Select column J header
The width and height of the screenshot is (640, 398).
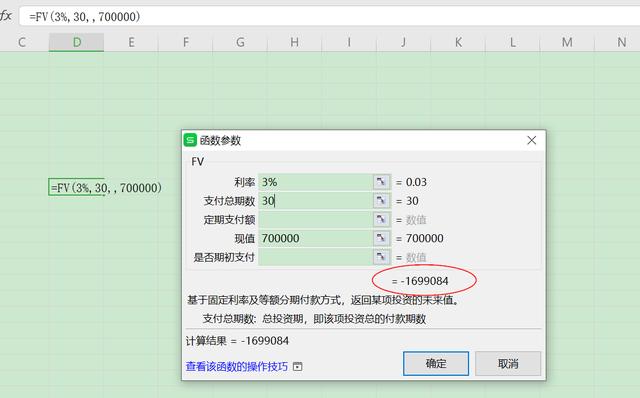(x=403, y=42)
